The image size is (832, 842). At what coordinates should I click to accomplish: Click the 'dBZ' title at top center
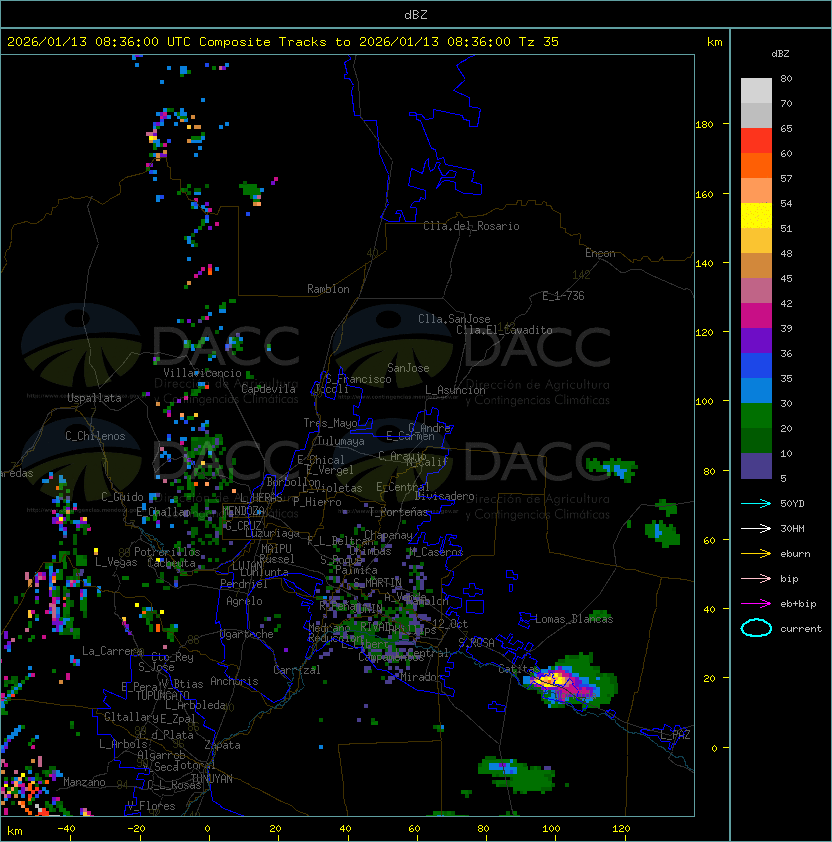pos(416,14)
